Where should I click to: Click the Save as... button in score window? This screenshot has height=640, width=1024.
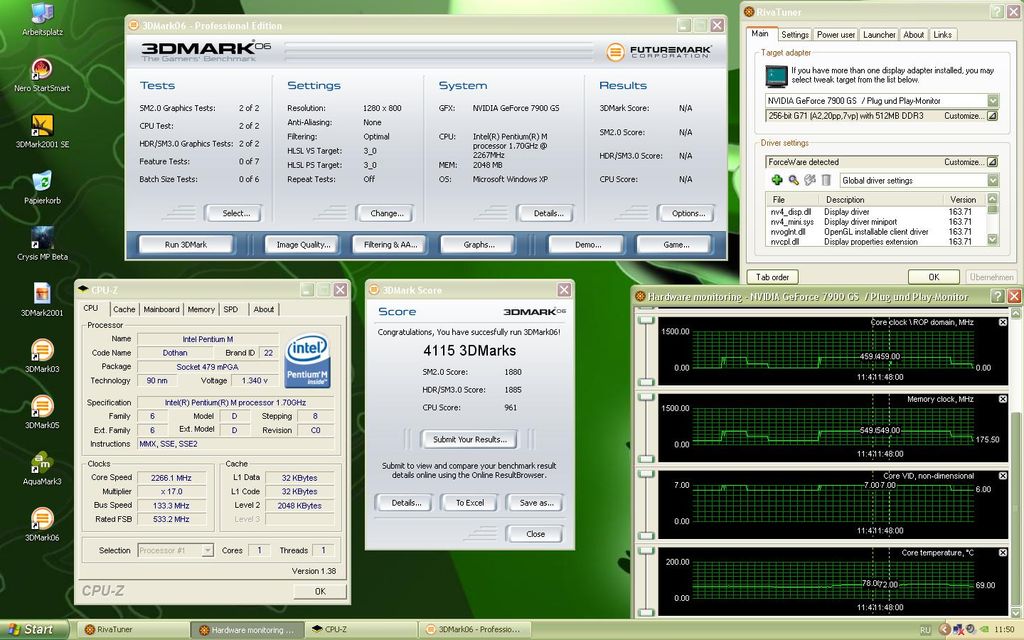pyautogui.click(x=536, y=503)
